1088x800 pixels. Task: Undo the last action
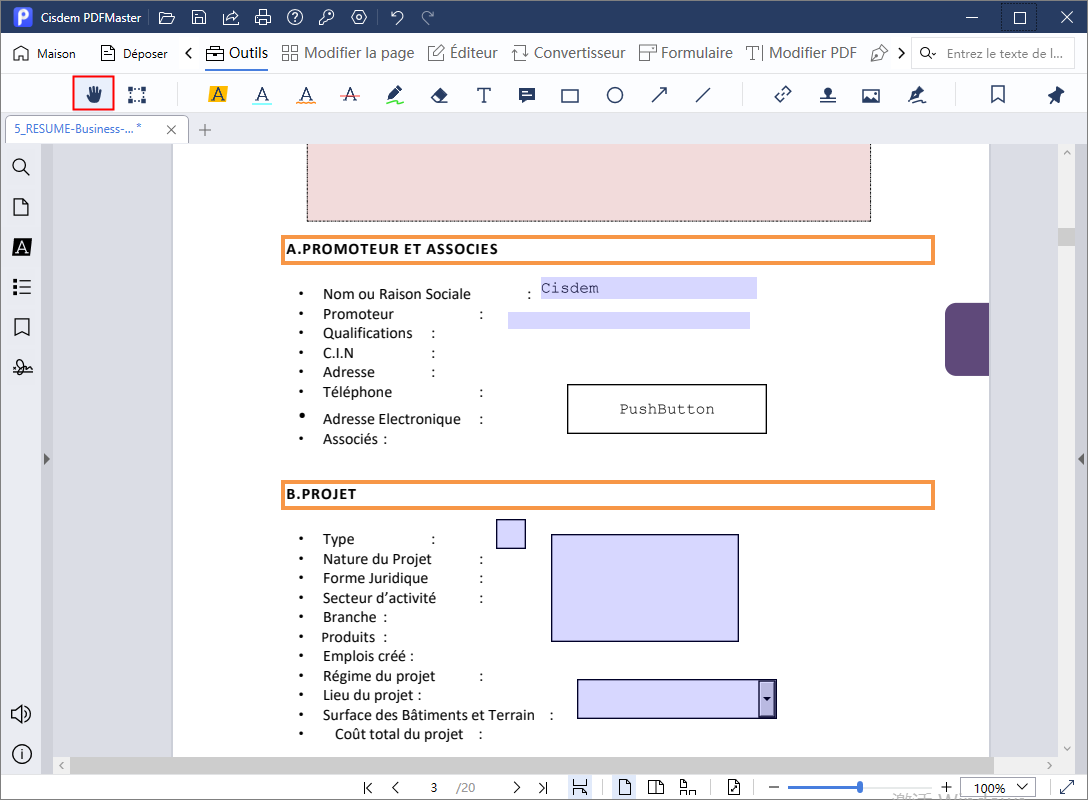pos(397,17)
